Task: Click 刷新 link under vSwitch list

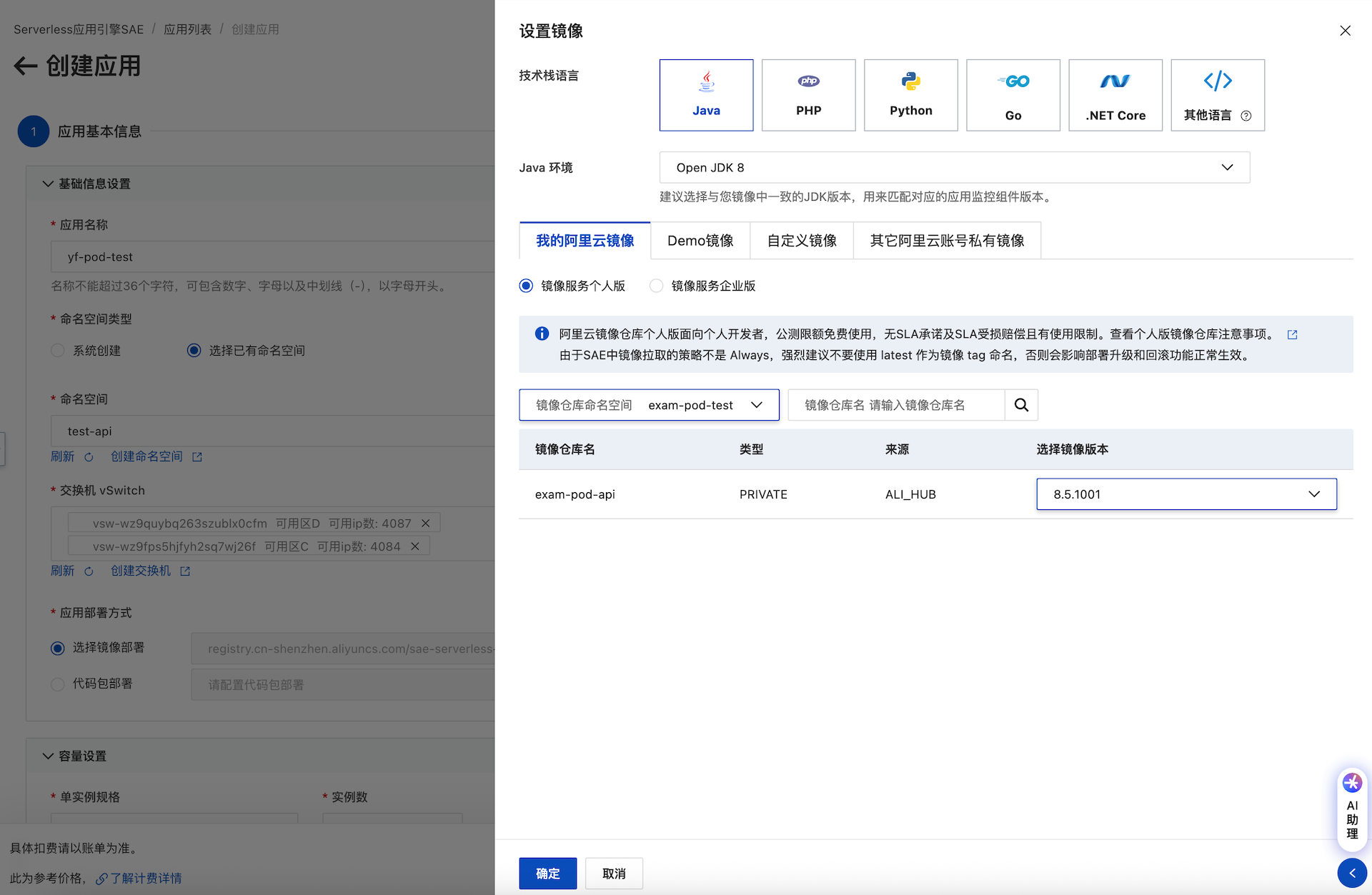Action: point(62,571)
